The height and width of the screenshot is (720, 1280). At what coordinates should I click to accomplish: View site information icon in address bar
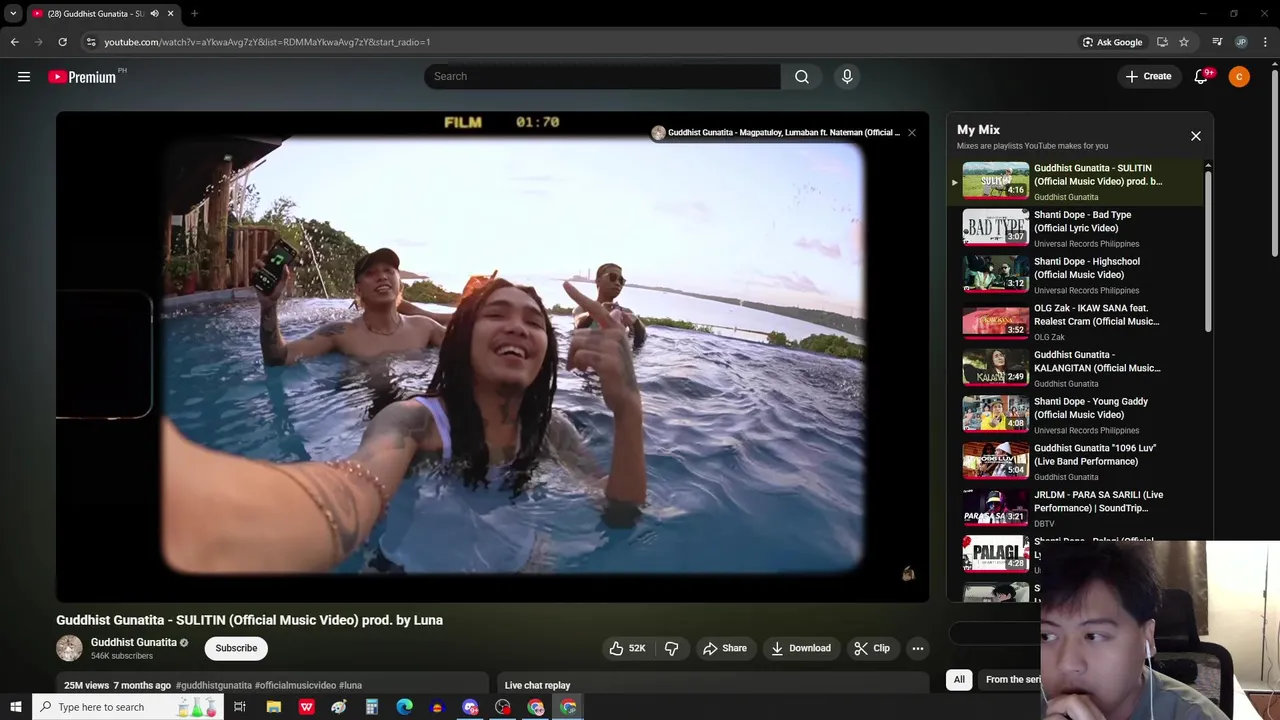point(91,42)
